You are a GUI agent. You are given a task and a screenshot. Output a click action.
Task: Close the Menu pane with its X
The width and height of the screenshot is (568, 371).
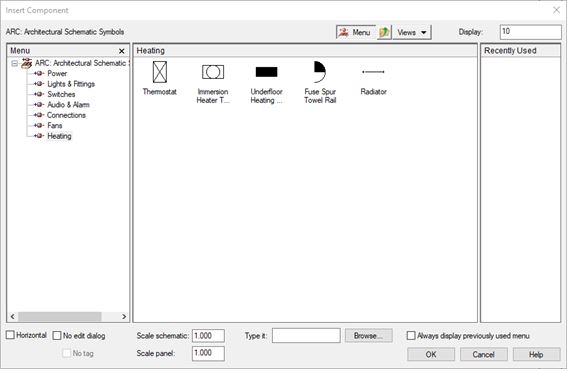pyautogui.click(x=122, y=51)
